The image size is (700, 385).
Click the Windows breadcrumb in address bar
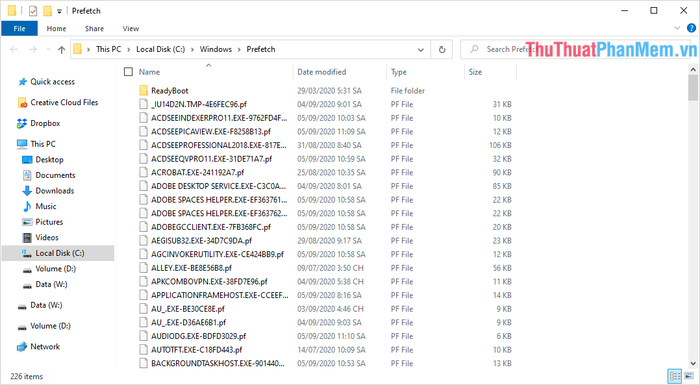coord(216,49)
